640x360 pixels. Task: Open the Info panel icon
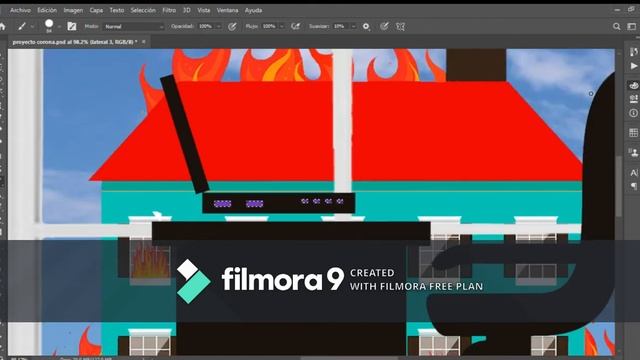(633, 113)
